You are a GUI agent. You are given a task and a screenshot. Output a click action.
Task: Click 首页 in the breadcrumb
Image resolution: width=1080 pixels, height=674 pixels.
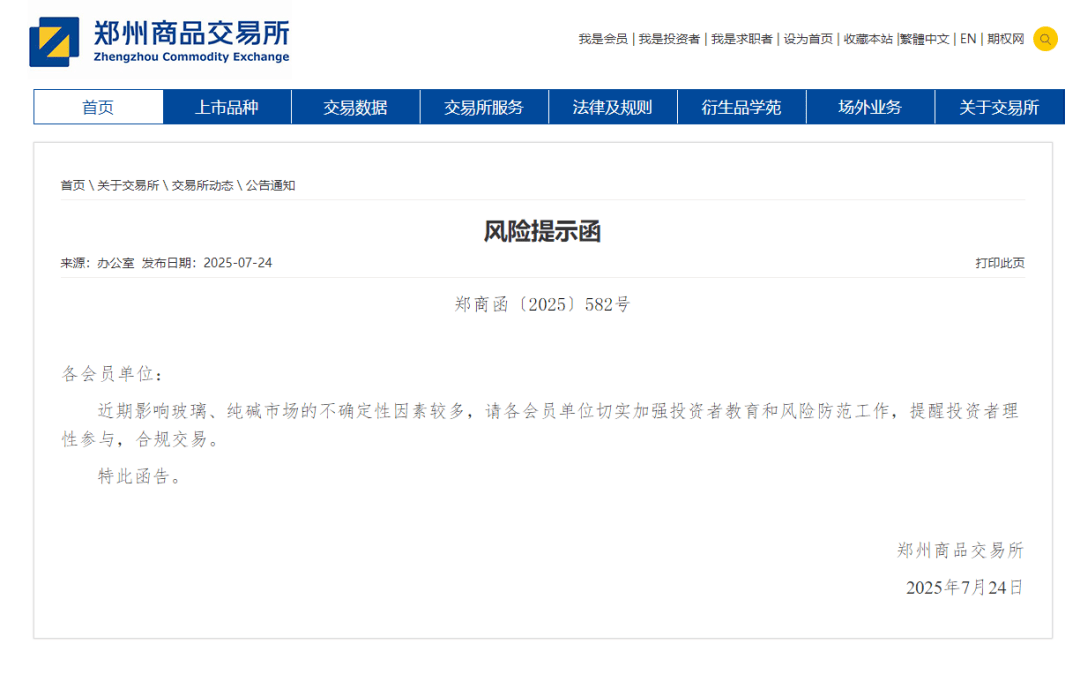(x=73, y=185)
